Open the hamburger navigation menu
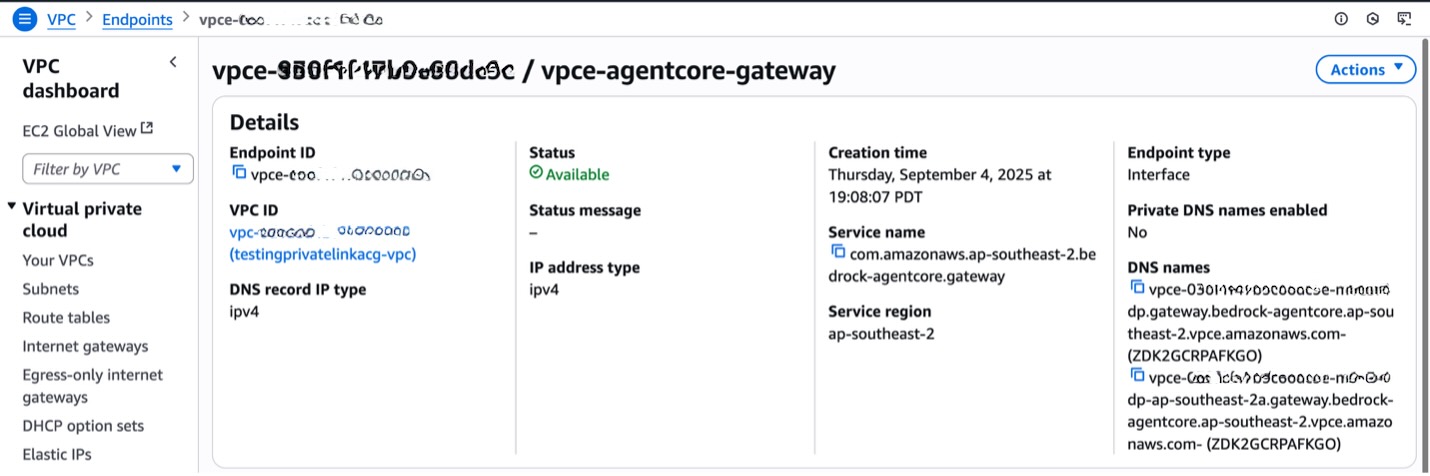 click(x=24, y=19)
